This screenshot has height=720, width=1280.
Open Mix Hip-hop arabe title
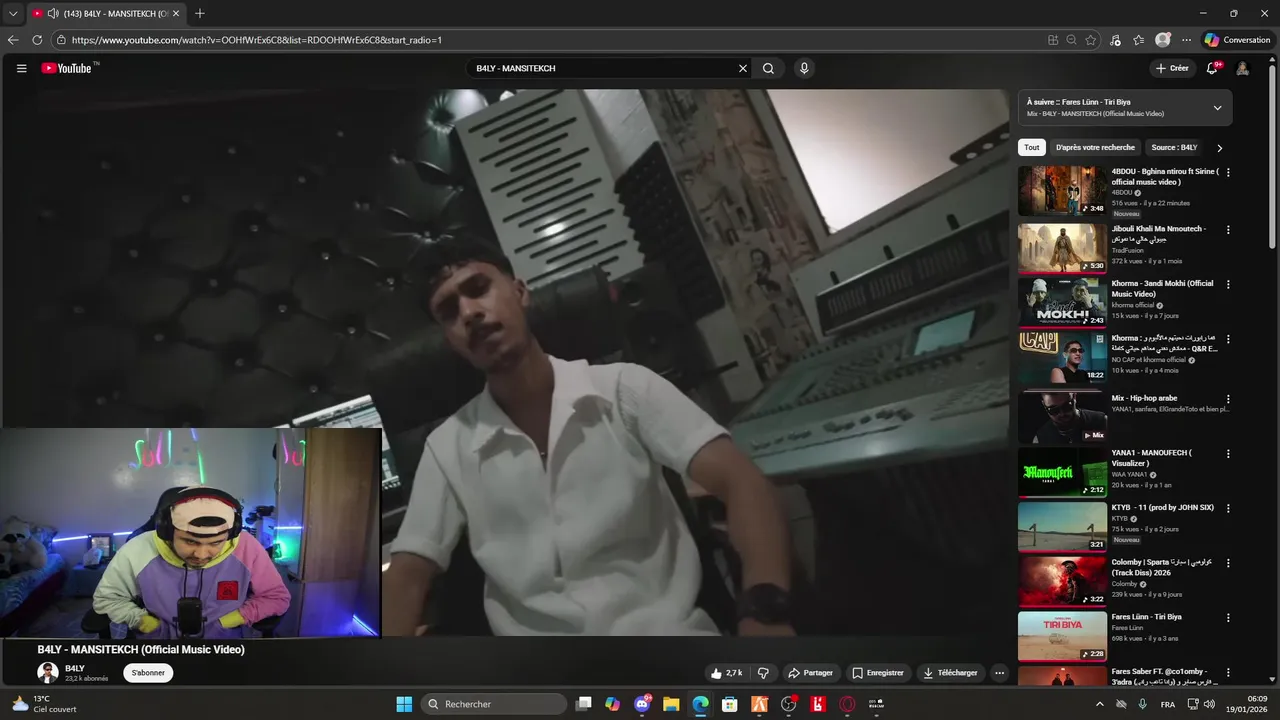[1144, 398]
